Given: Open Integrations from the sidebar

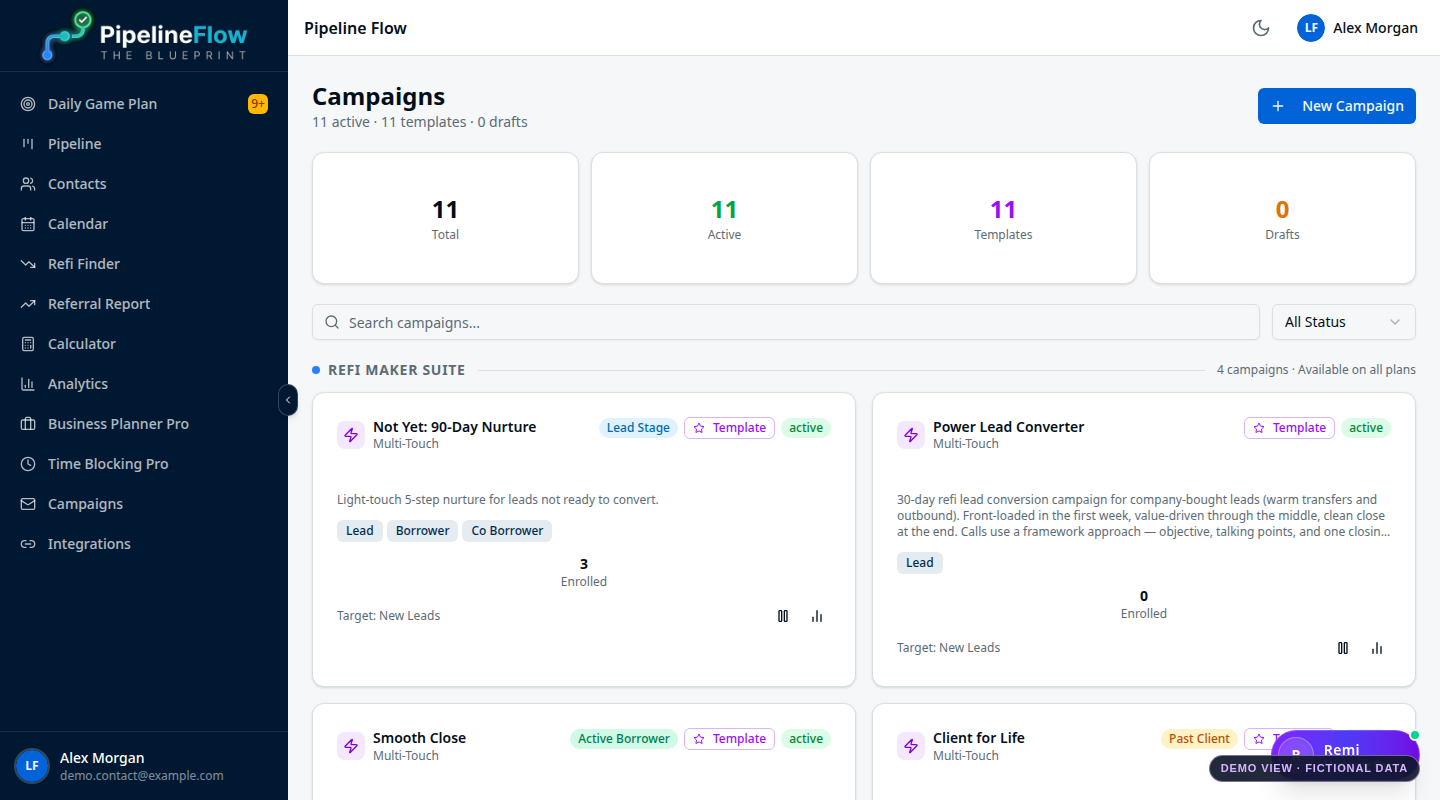Looking at the screenshot, I should (x=144, y=544).
